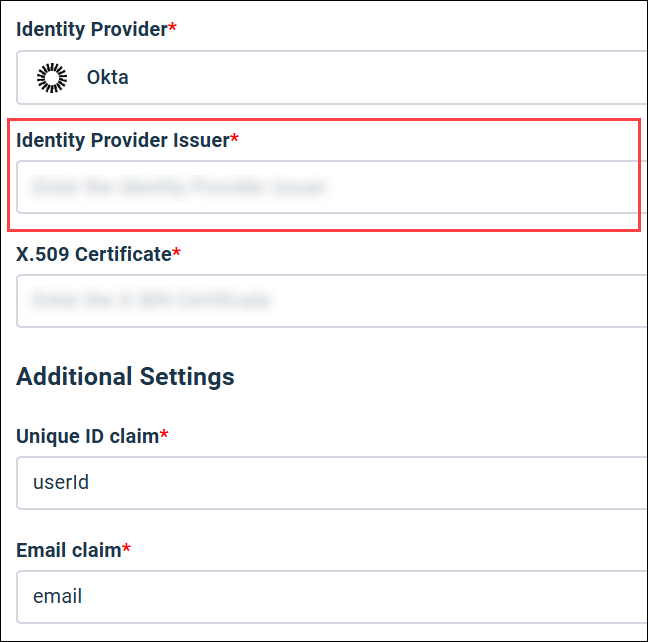
Task: Click the "Unique ID claim" label text
Action: 87,436
